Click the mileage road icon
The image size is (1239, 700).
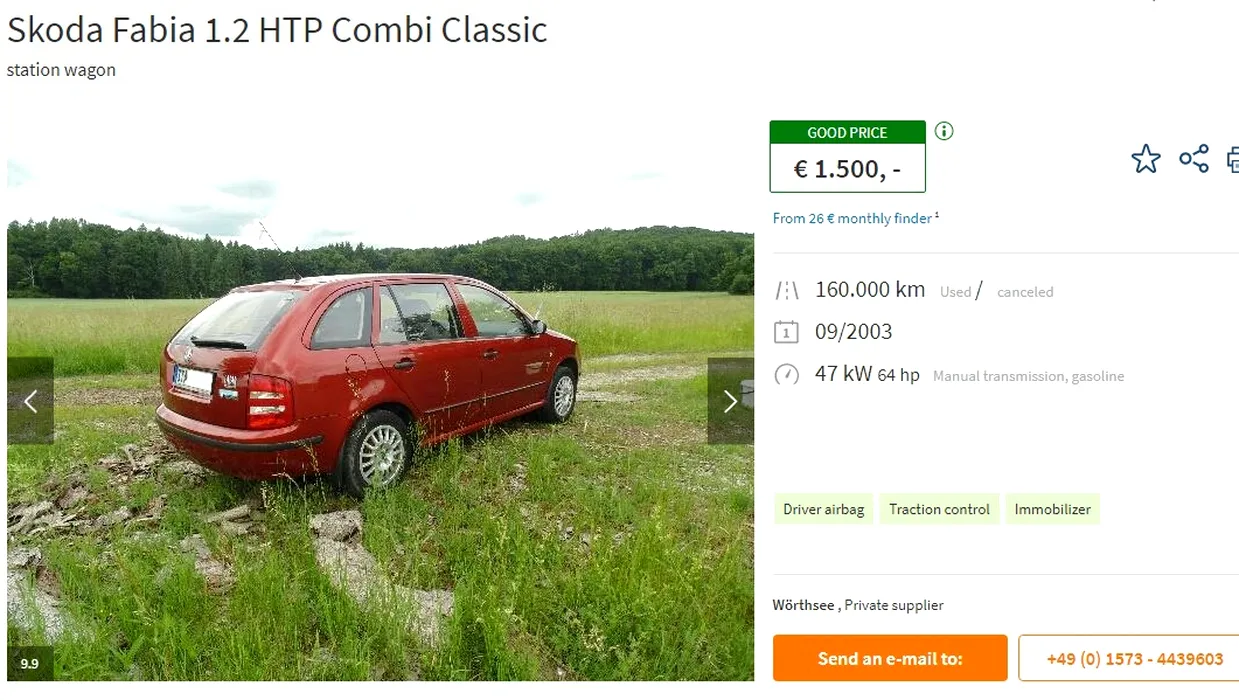click(x=787, y=291)
